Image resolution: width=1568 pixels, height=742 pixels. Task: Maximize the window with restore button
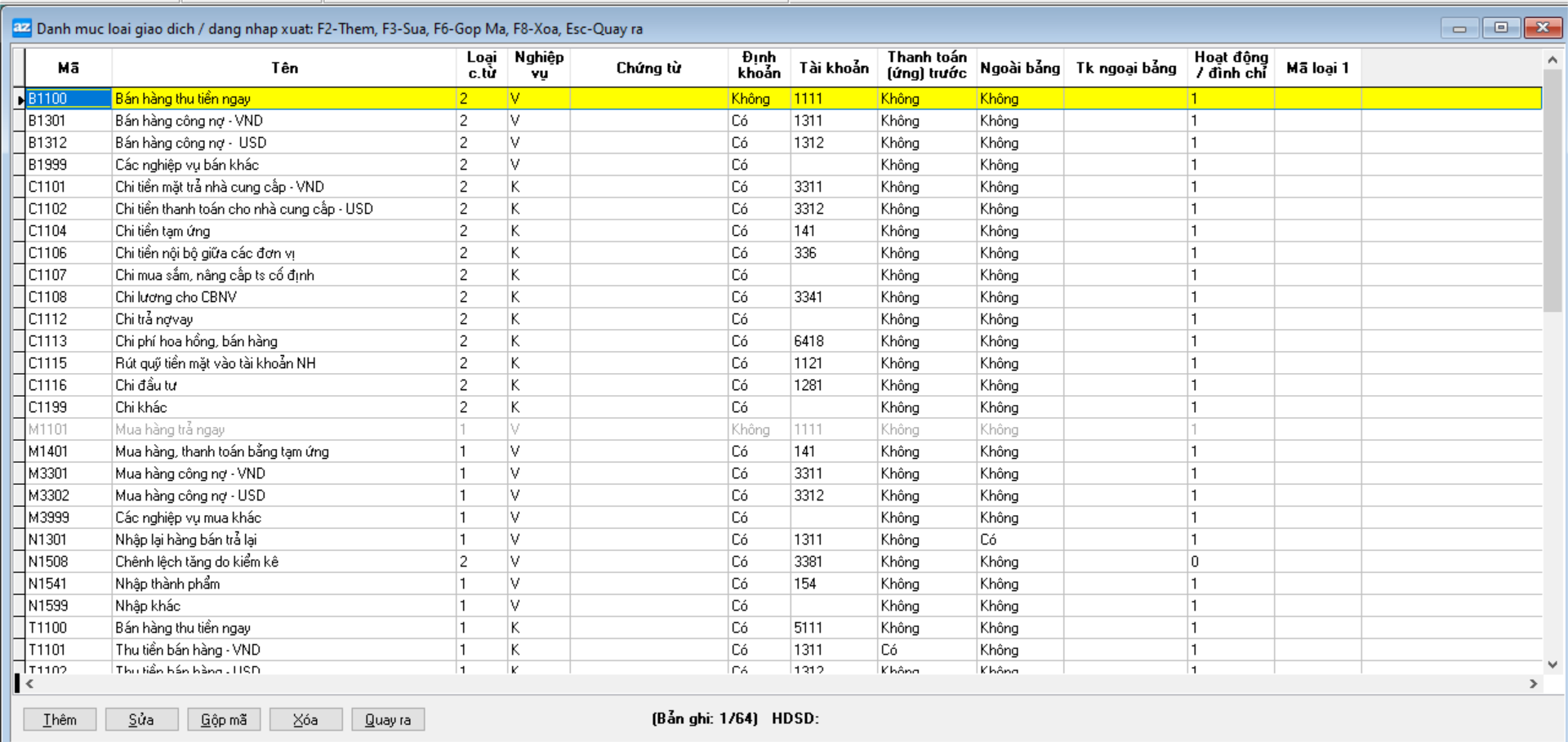click(1500, 28)
